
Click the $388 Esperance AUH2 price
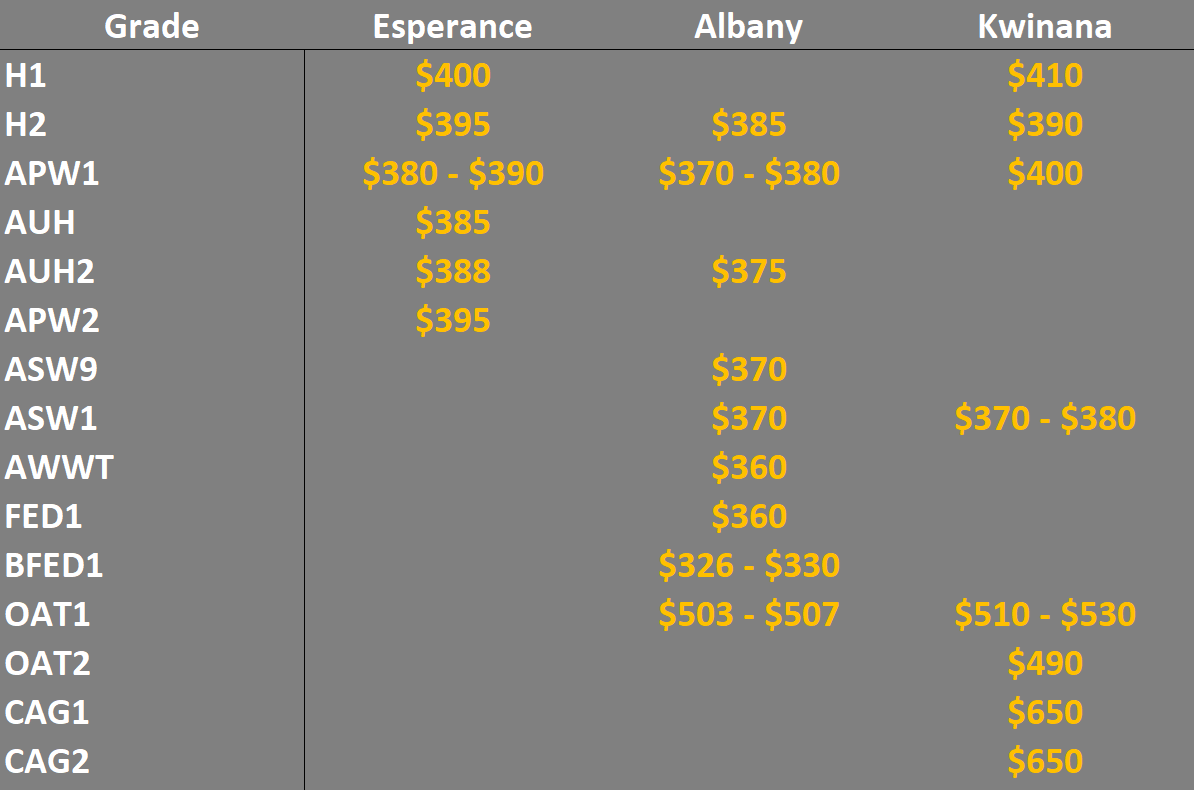click(453, 271)
